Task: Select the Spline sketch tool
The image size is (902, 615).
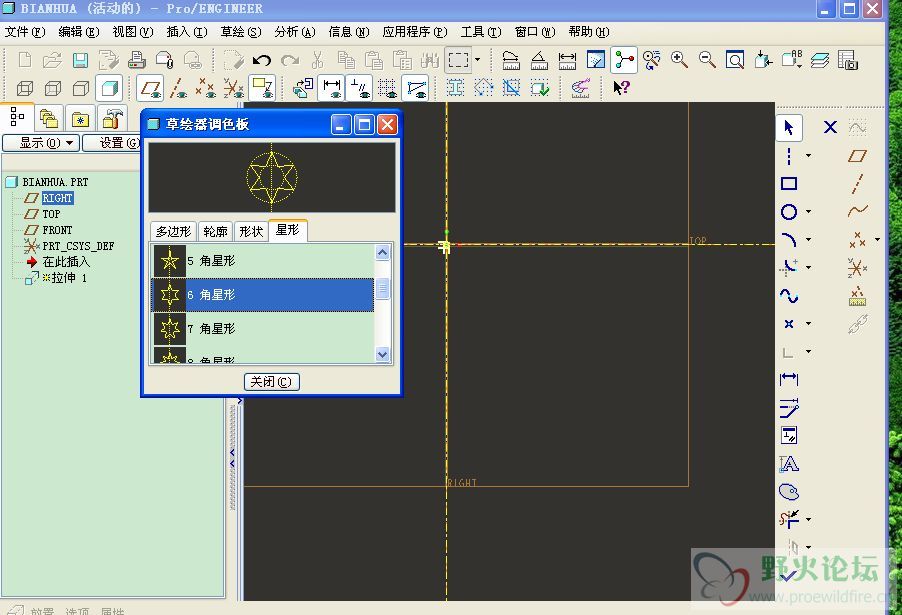Action: 789,296
